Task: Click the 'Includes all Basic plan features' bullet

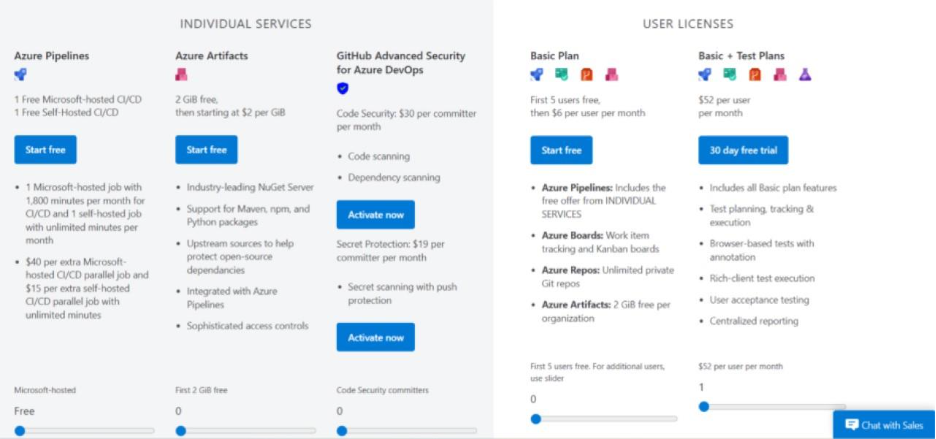Action: [773, 188]
